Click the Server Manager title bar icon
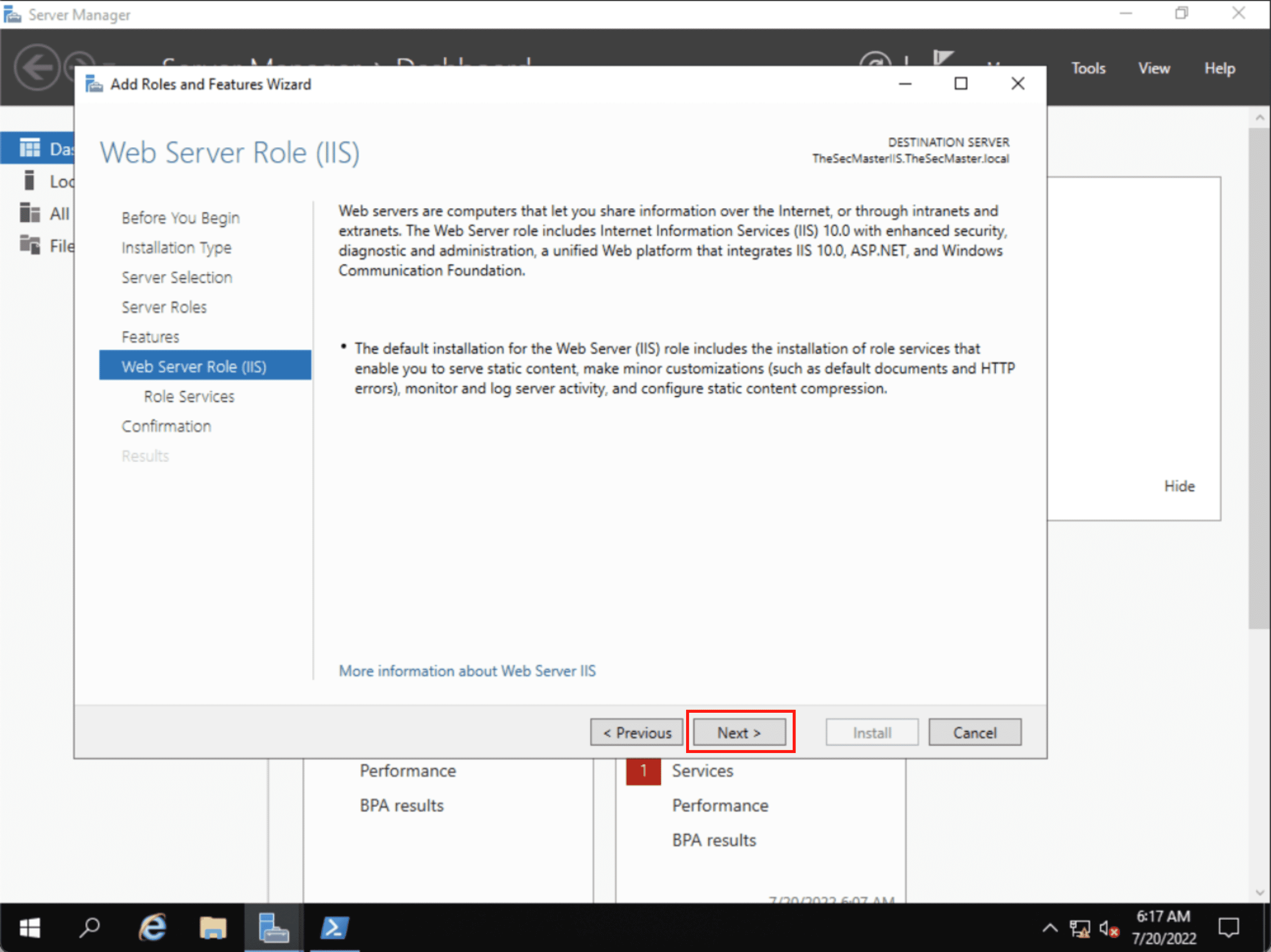This screenshot has width=1271, height=952. (12, 14)
